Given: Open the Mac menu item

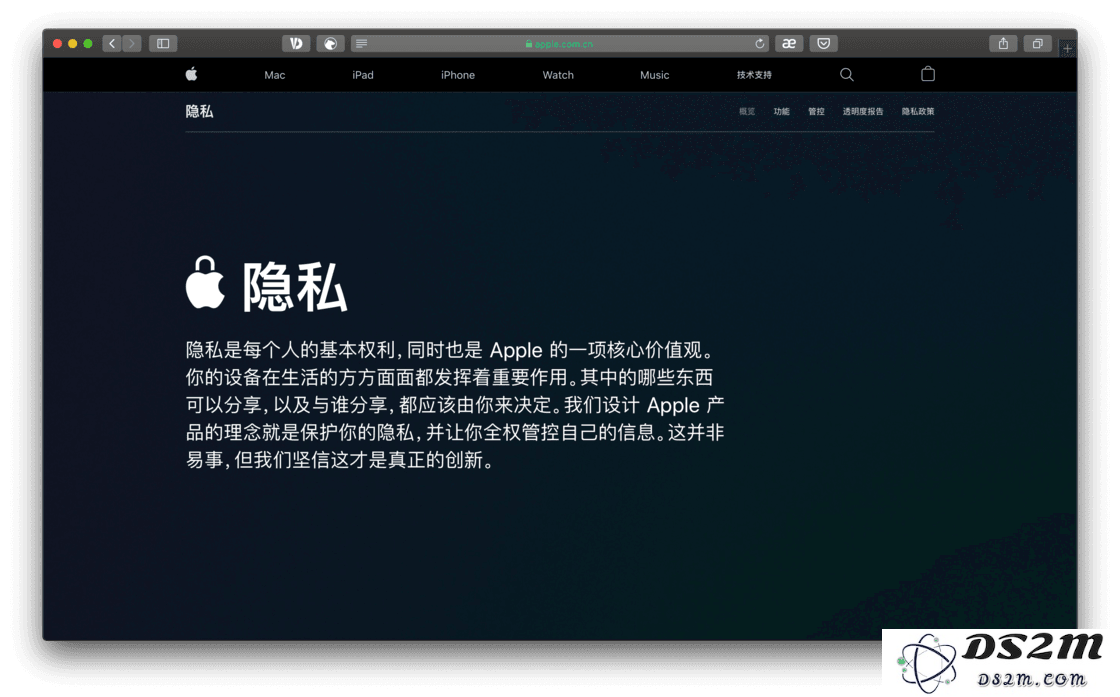Looking at the screenshot, I should coord(274,75).
